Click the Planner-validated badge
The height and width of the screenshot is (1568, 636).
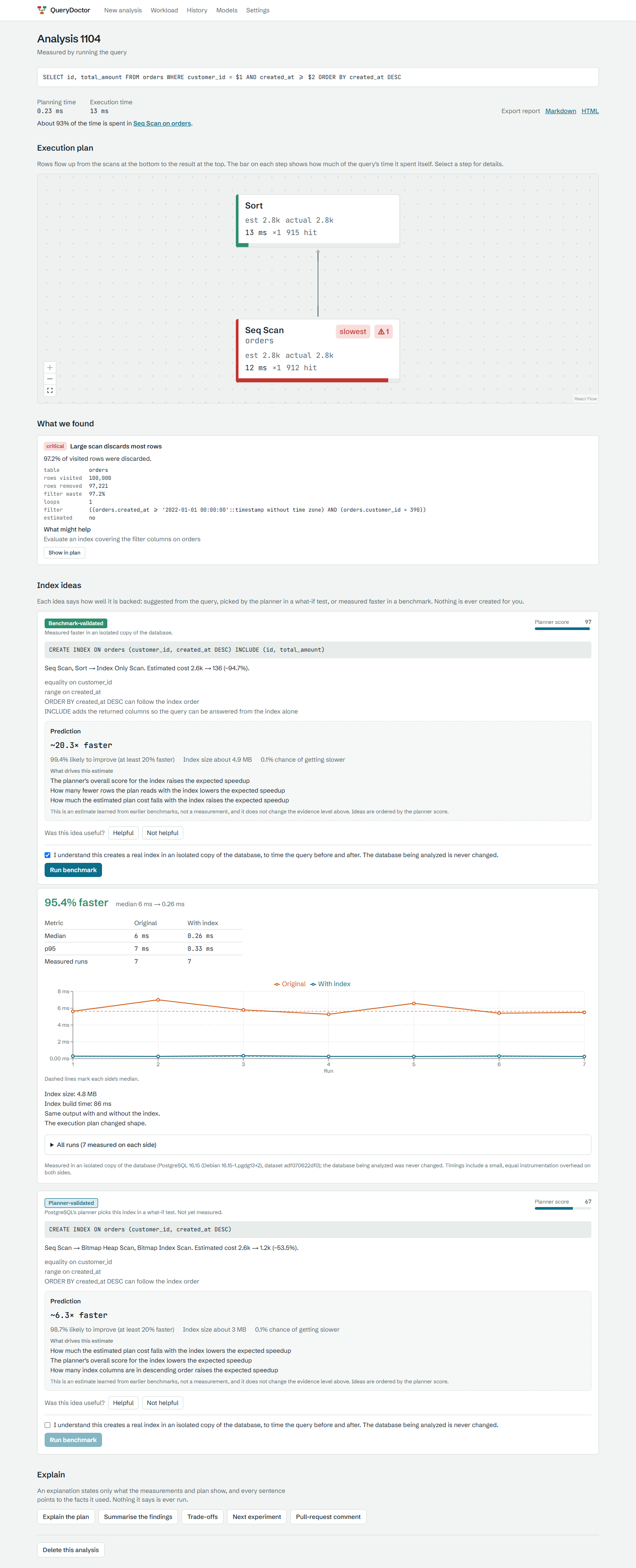[x=71, y=1203]
